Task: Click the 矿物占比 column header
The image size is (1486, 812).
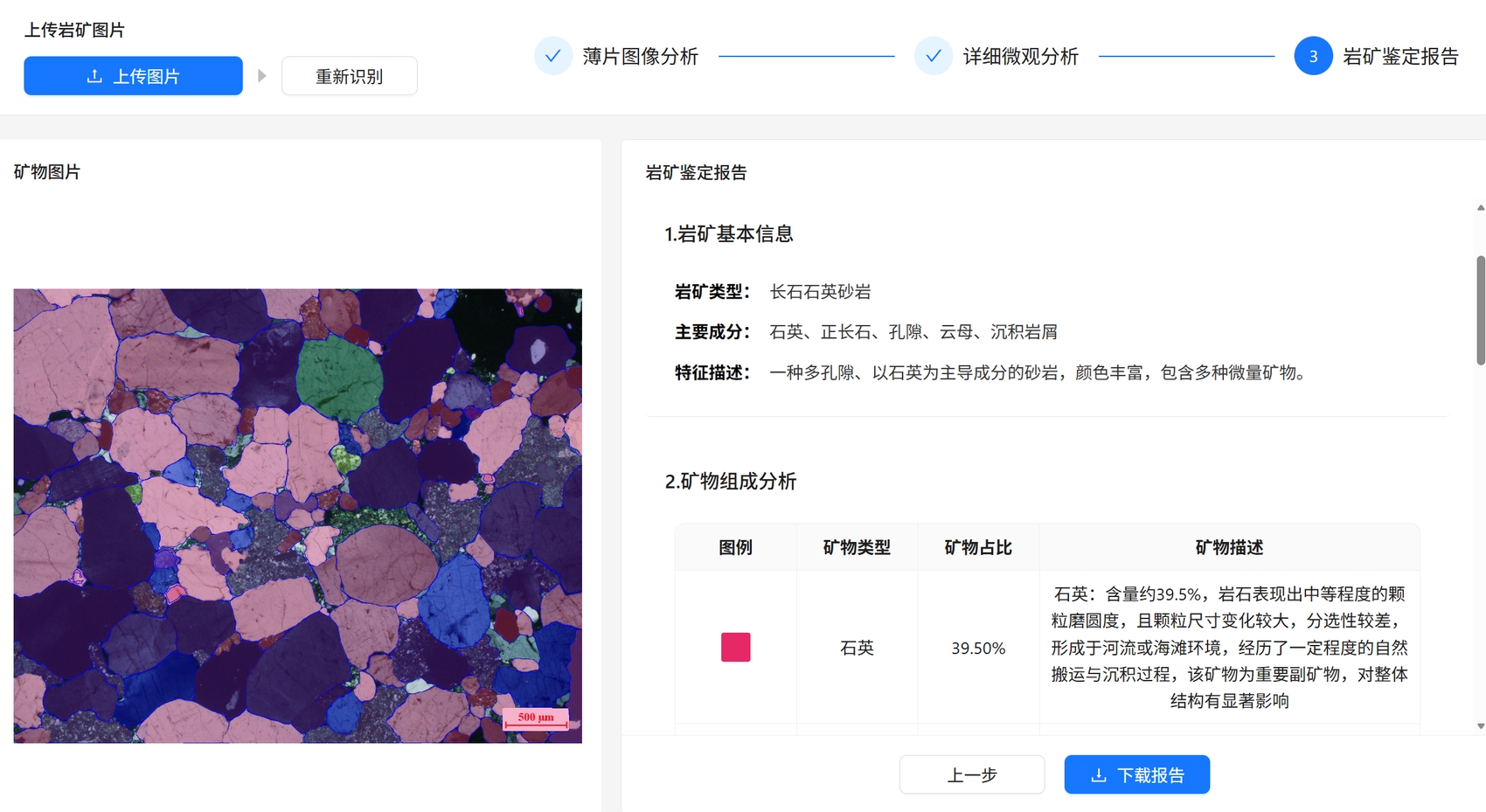Action: [x=978, y=547]
